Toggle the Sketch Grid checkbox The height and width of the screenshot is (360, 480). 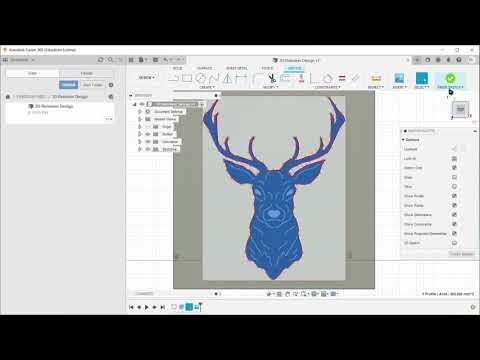tap(454, 168)
